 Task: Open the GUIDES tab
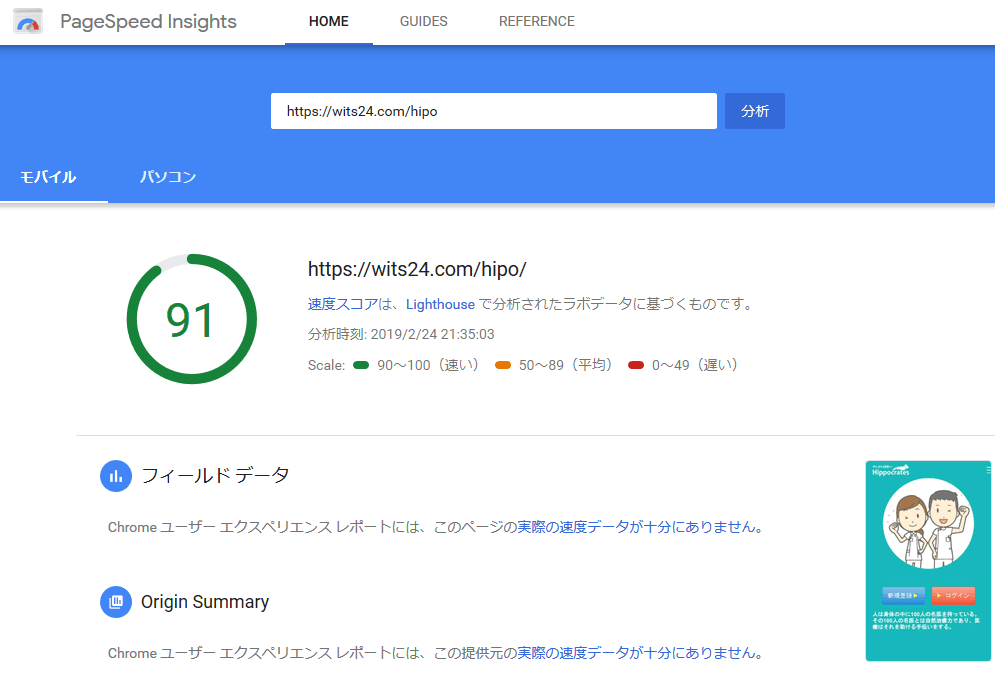tap(423, 22)
